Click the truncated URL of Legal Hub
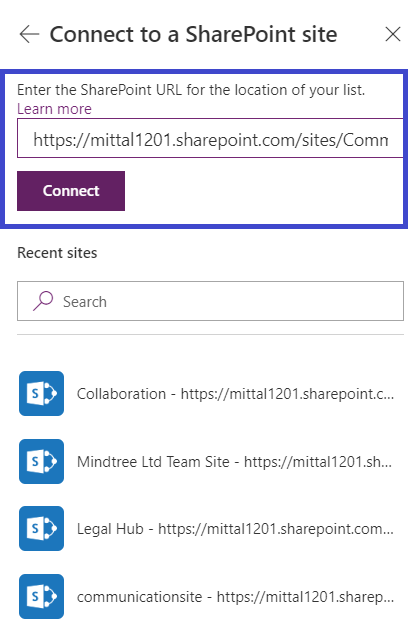 (276, 529)
